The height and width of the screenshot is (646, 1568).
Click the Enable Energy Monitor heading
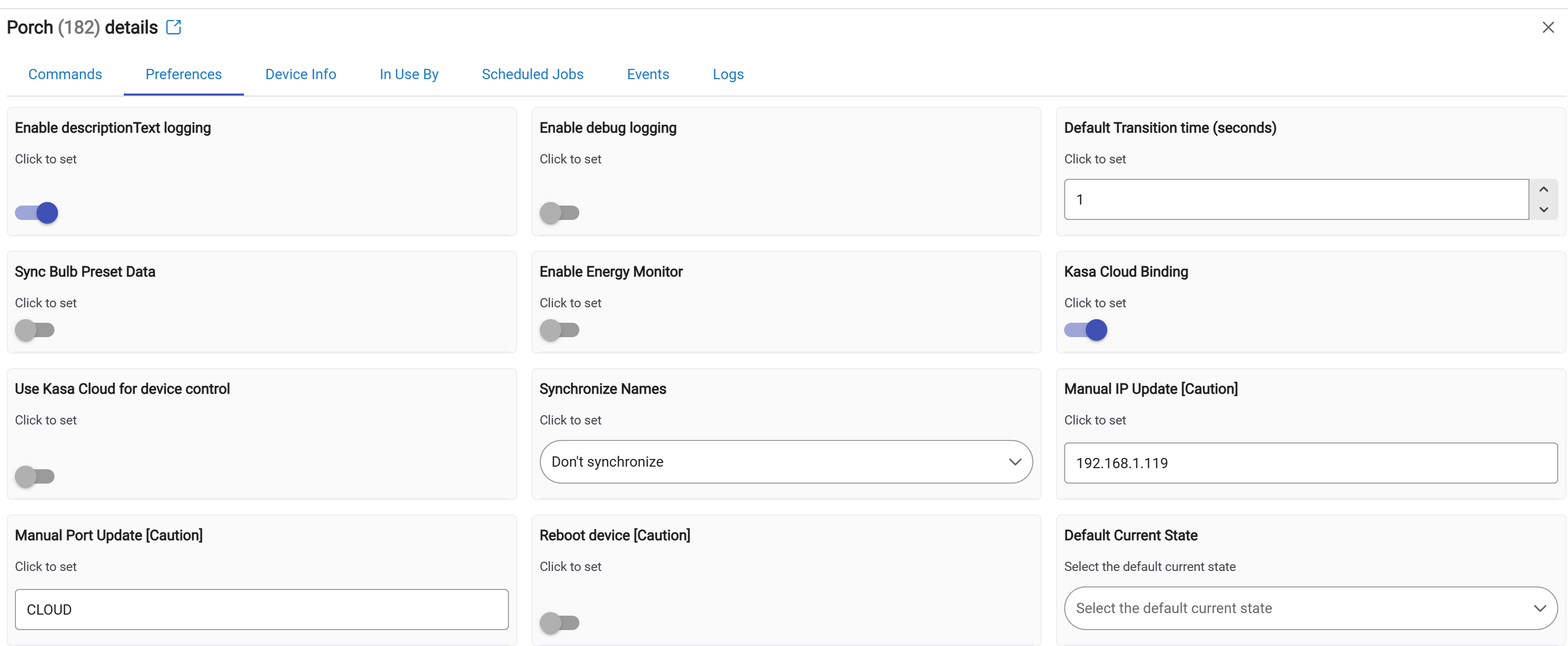(x=611, y=271)
